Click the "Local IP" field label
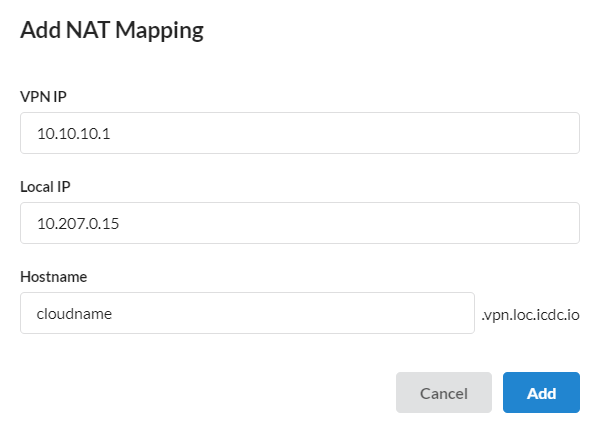Screen dimensions: 602x432 click(45, 186)
